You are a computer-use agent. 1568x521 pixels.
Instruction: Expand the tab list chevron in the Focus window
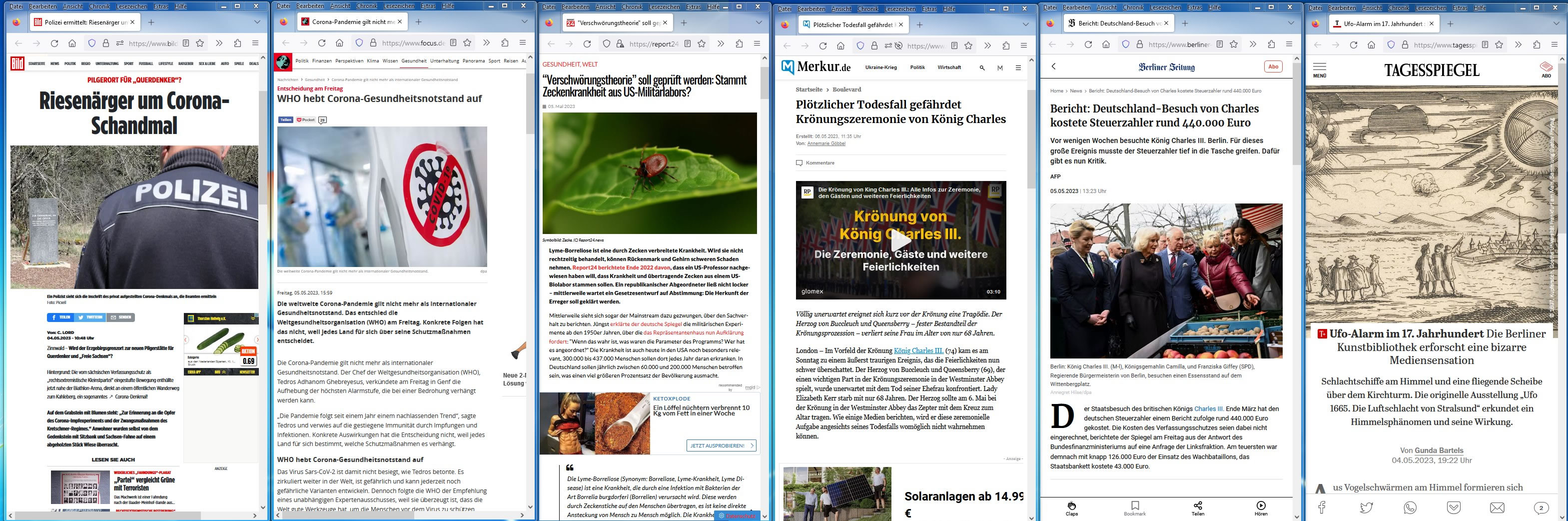pos(525,21)
